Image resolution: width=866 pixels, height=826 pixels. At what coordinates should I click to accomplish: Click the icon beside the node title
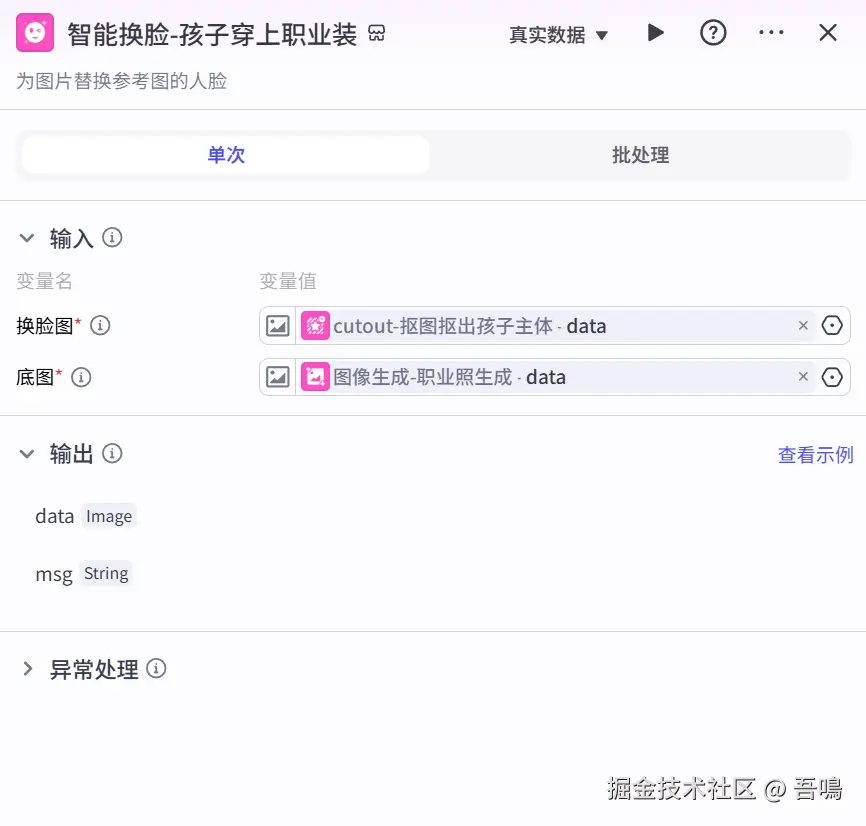[x=377, y=35]
